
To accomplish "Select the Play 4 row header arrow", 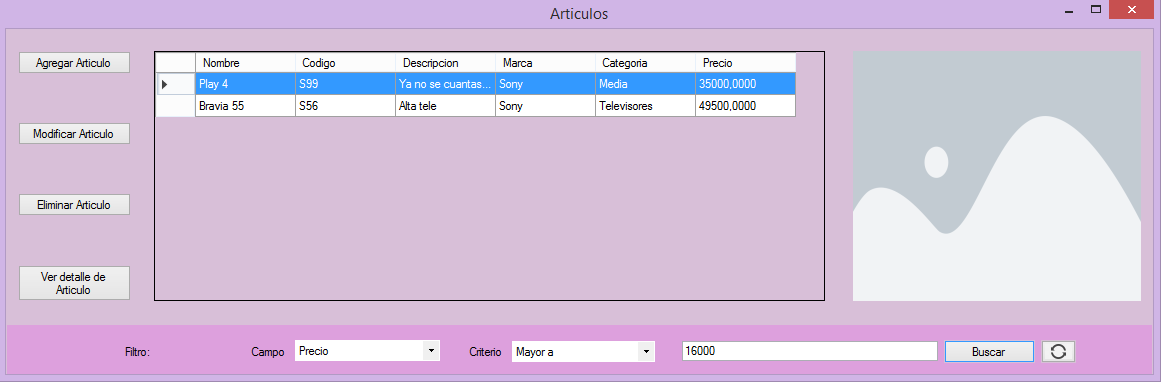I will [175, 84].
